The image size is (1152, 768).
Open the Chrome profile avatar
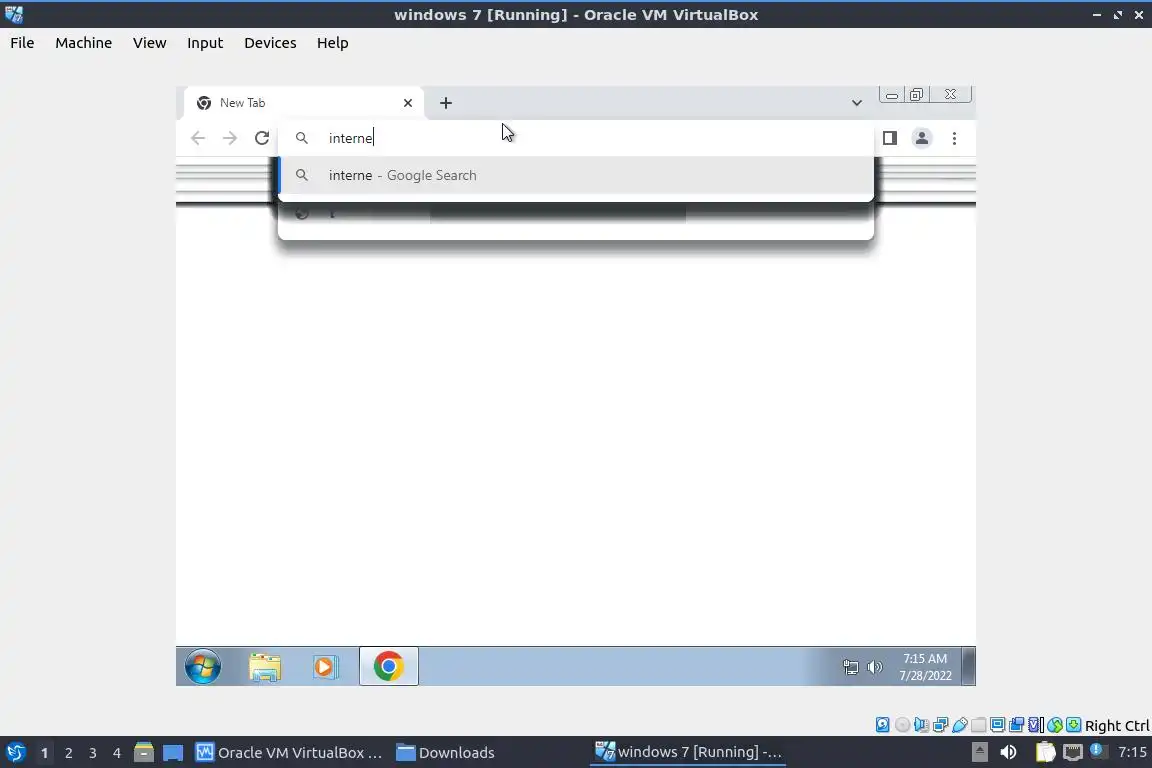(x=921, y=138)
